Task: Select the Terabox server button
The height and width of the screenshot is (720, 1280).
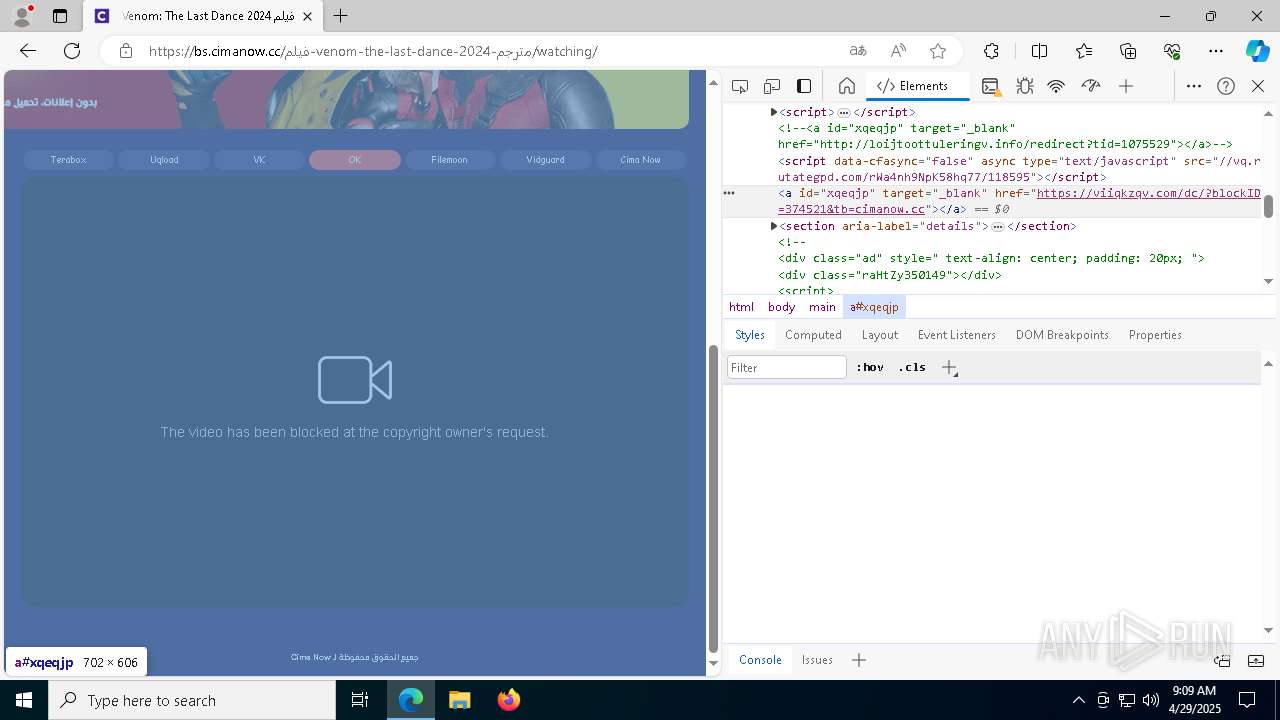Action: point(69,160)
